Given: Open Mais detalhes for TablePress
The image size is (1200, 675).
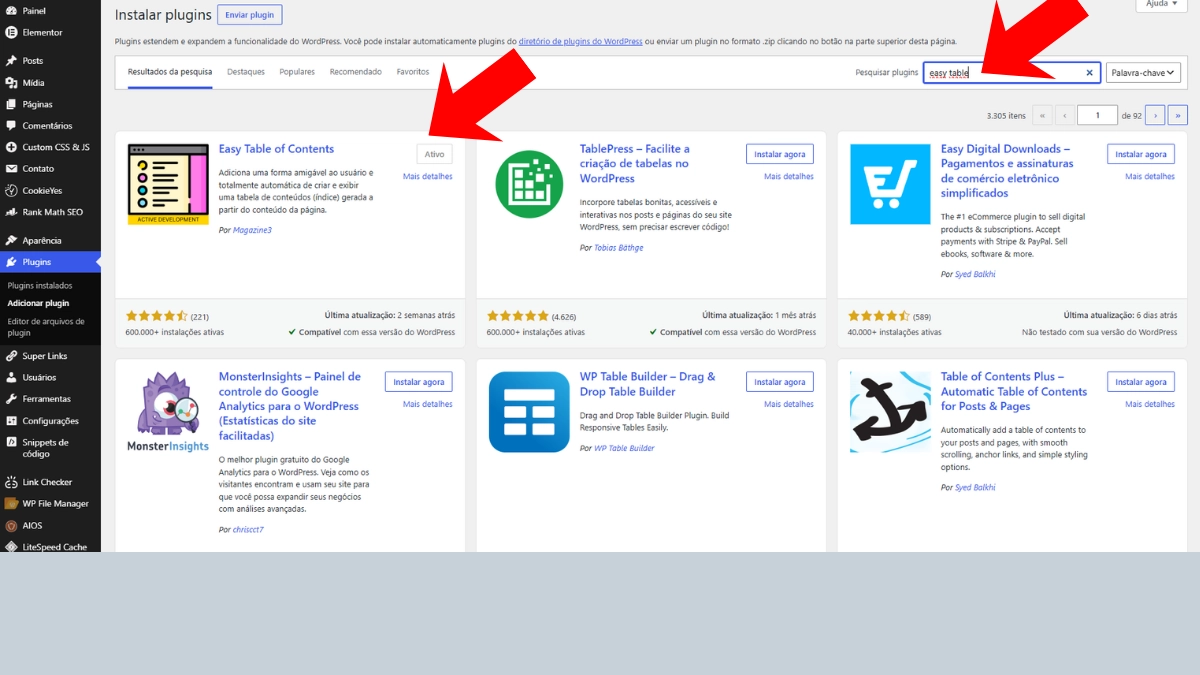Looking at the screenshot, I should point(789,177).
